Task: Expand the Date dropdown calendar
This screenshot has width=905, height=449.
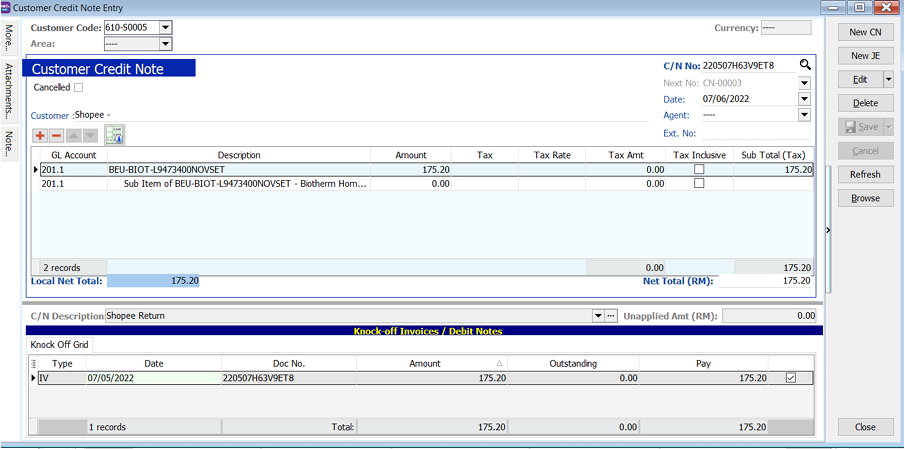Action: click(x=804, y=99)
